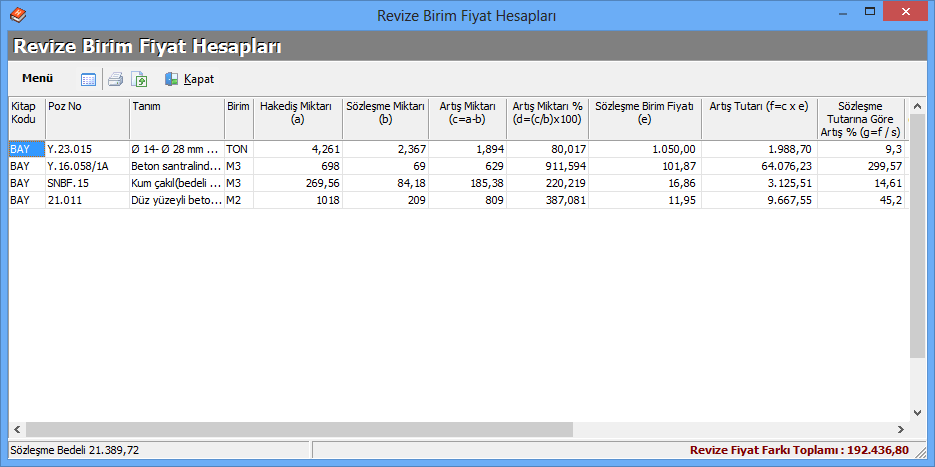Select the Y.23.015 row cell
Viewport: 935px width, 467px height.
(x=87, y=149)
